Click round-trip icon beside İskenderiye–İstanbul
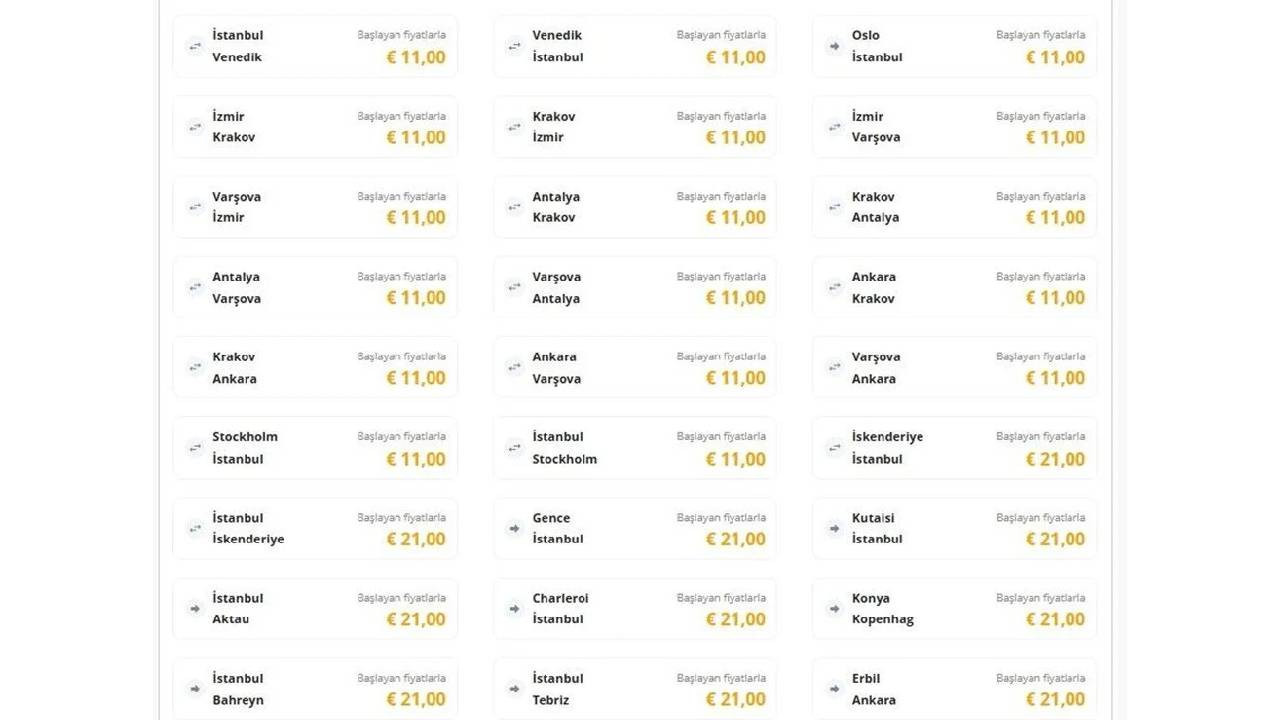Screen dimensions: 1280x720 pos(834,447)
